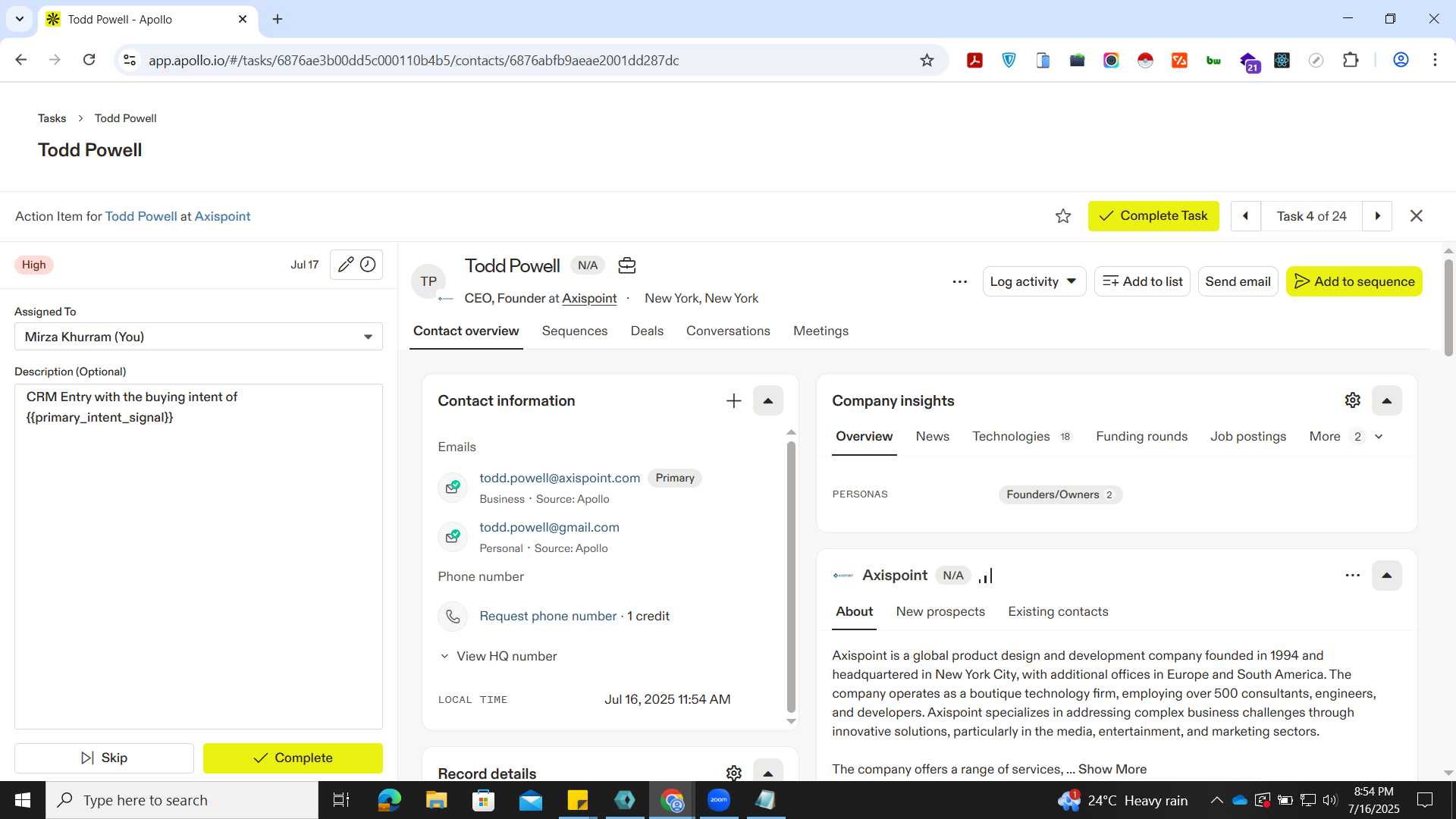Expand More tabs in Company insights
This screenshot has height=819, width=1456.
(x=1346, y=436)
